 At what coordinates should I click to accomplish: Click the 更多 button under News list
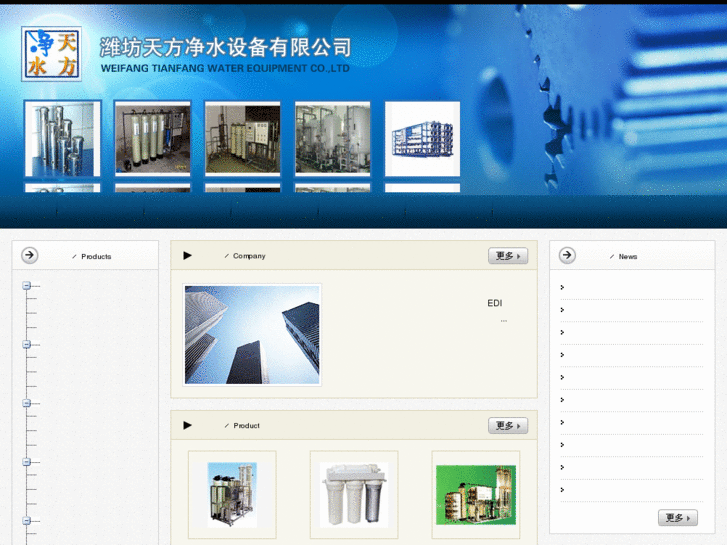677,518
